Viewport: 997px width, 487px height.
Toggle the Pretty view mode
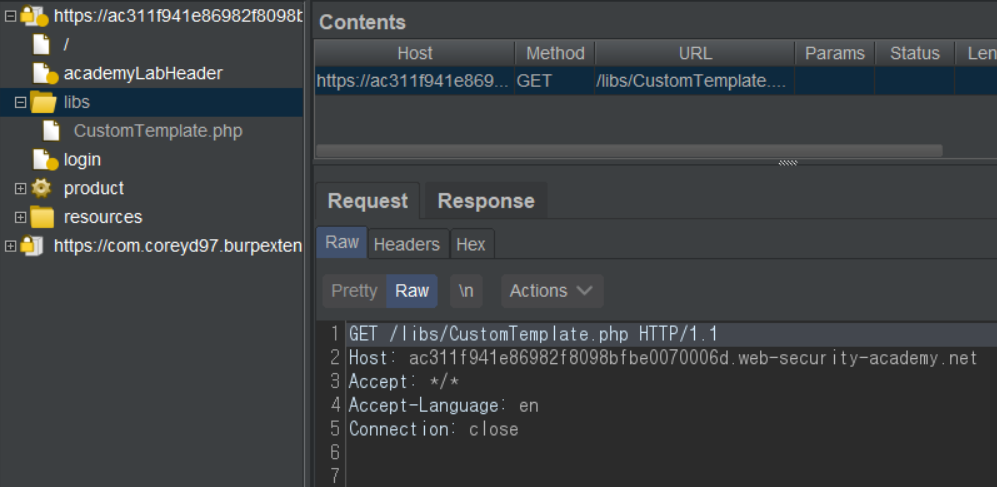point(354,291)
